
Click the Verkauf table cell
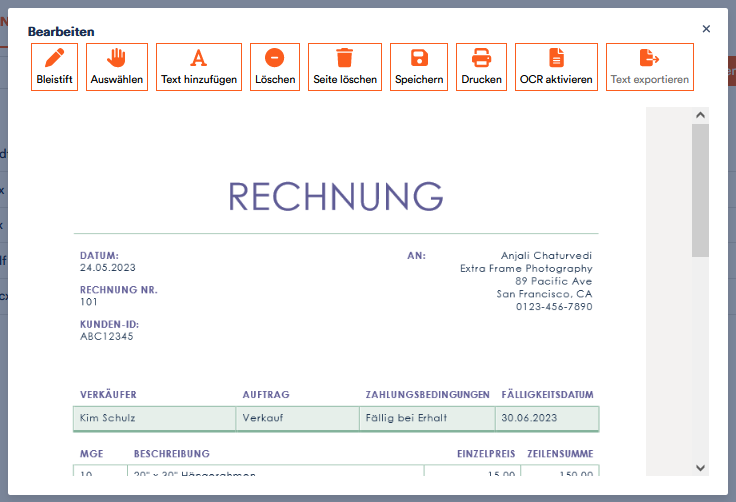tap(298, 418)
